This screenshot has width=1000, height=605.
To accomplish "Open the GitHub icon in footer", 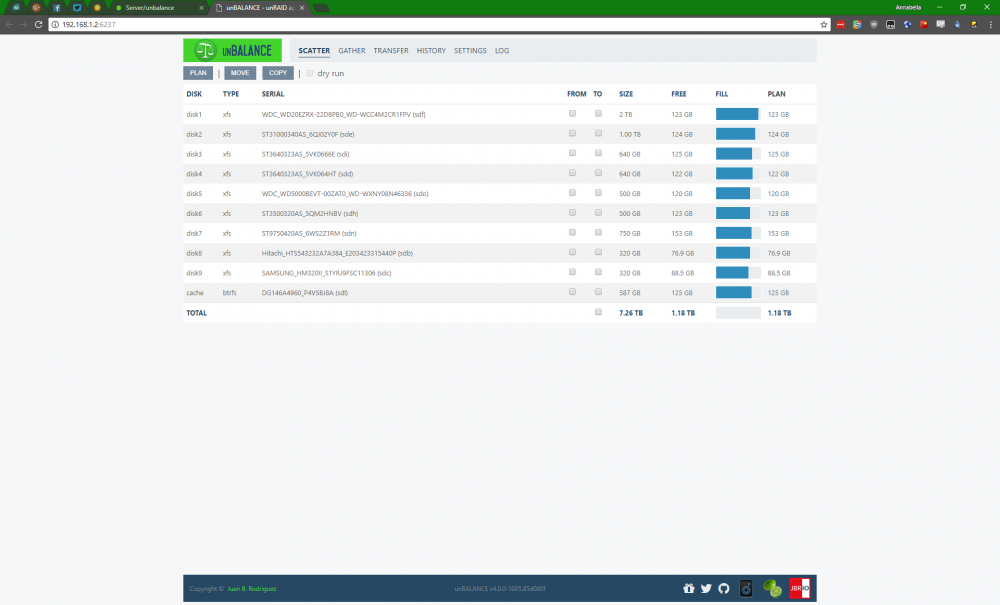I will [723, 588].
